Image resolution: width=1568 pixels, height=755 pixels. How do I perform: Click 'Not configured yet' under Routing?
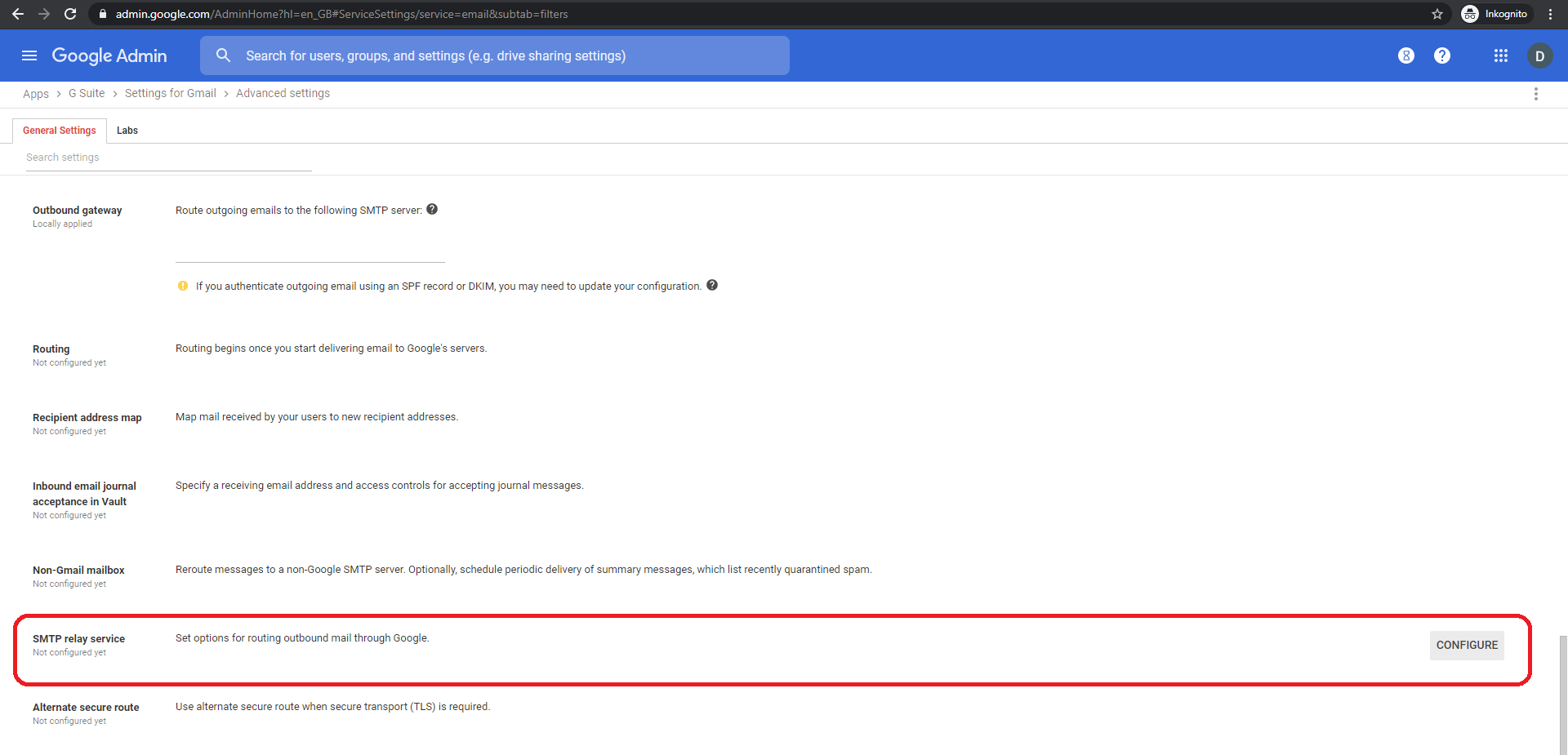coord(69,363)
